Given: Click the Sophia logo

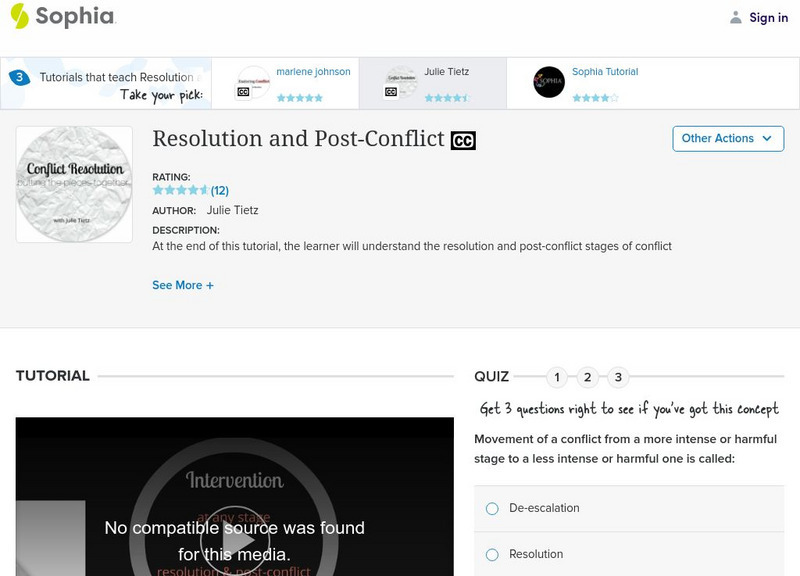Looking at the screenshot, I should click(x=63, y=16).
